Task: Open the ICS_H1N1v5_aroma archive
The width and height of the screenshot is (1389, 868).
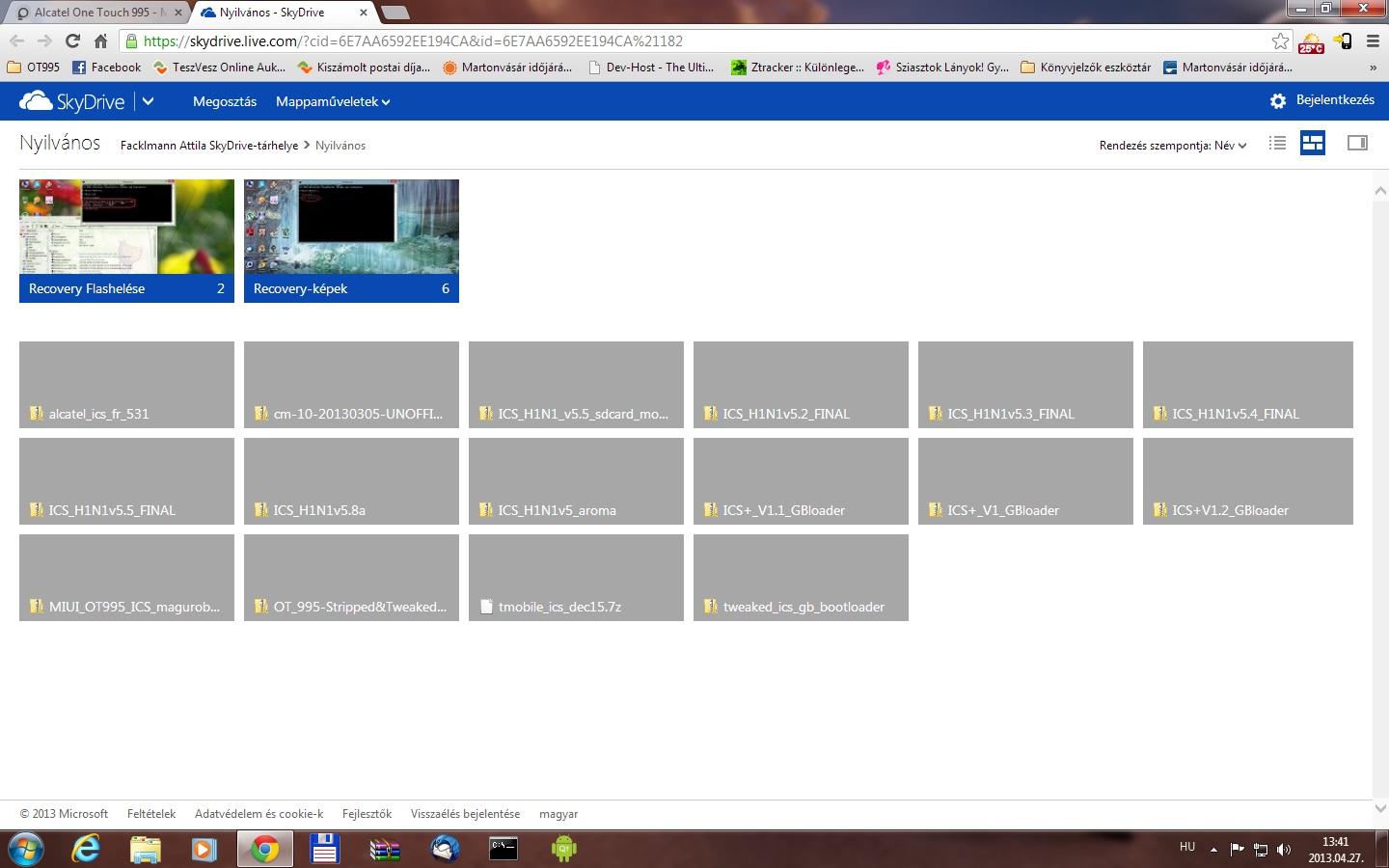Action: tap(576, 481)
